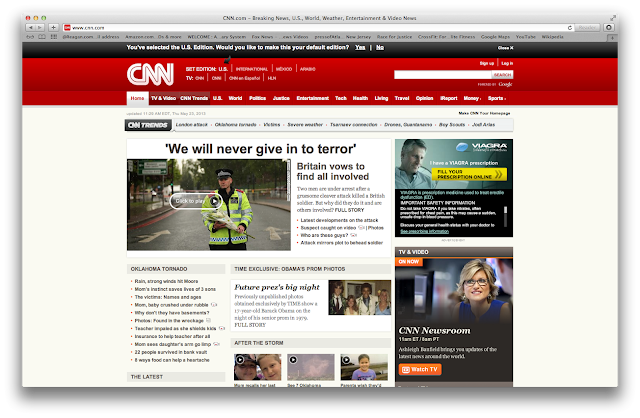Open Top Sites grid icon
The image size is (640, 418).
click(53, 37)
